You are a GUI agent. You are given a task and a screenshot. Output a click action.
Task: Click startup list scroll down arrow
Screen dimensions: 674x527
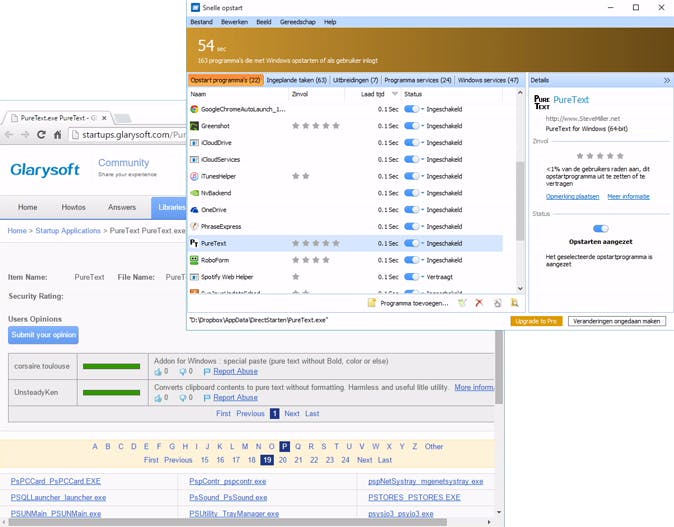click(520, 289)
